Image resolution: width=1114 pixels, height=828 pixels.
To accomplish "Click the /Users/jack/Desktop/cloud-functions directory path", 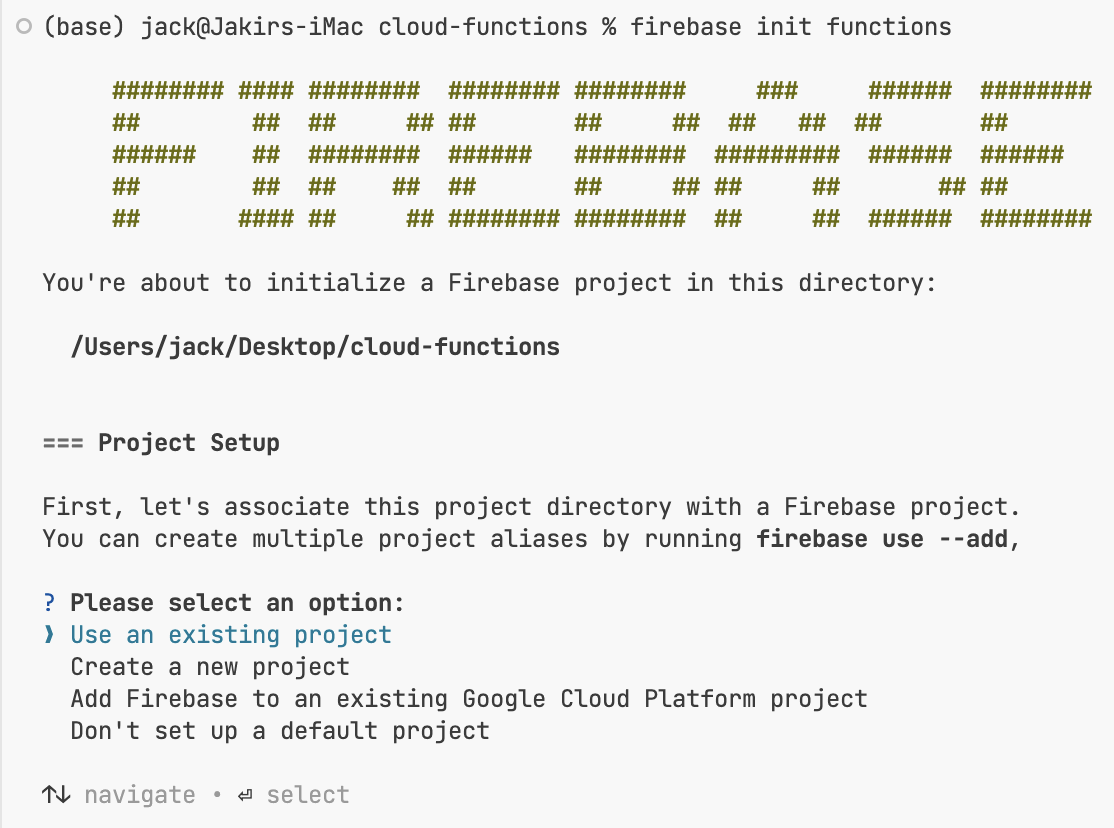I will (x=315, y=347).
